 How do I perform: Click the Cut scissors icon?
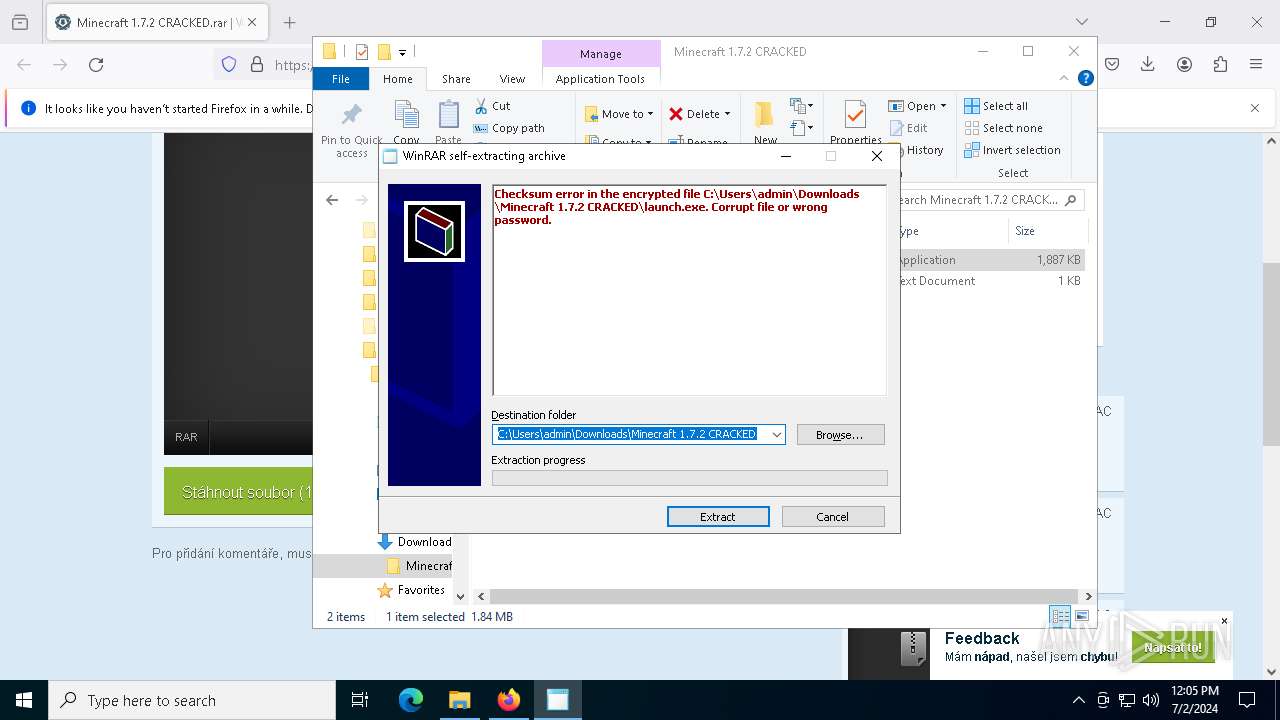coord(481,105)
